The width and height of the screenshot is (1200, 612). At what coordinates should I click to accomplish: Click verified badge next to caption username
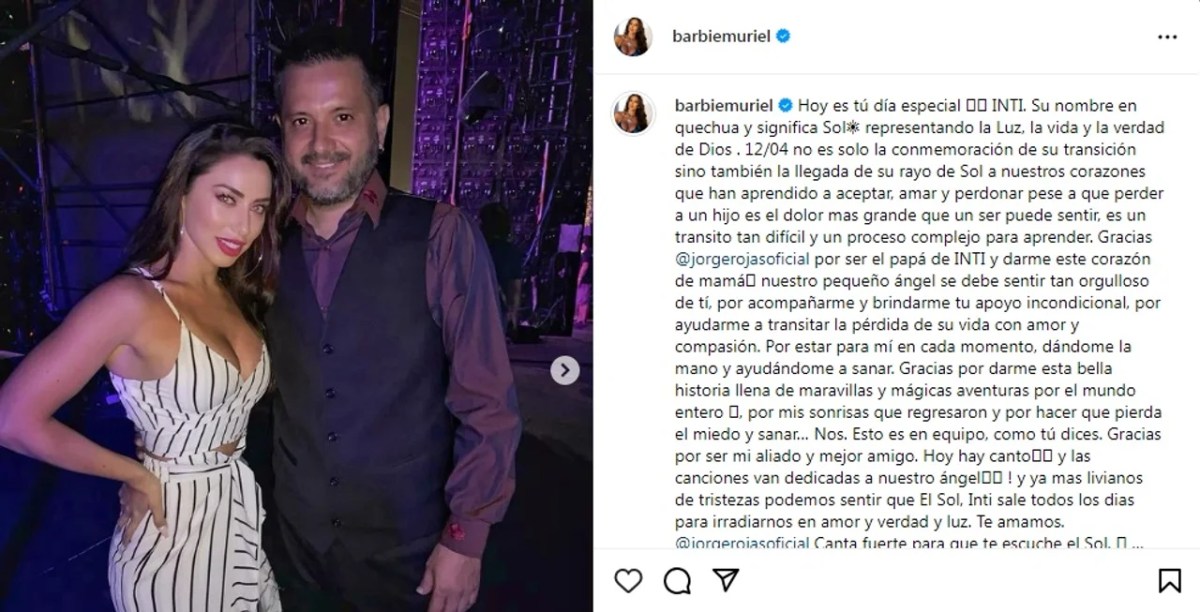[x=784, y=104]
